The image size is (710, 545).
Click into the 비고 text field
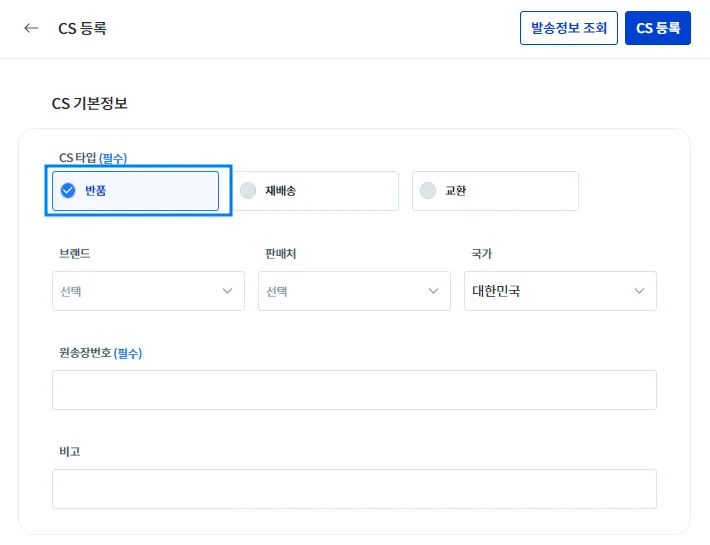pos(354,489)
